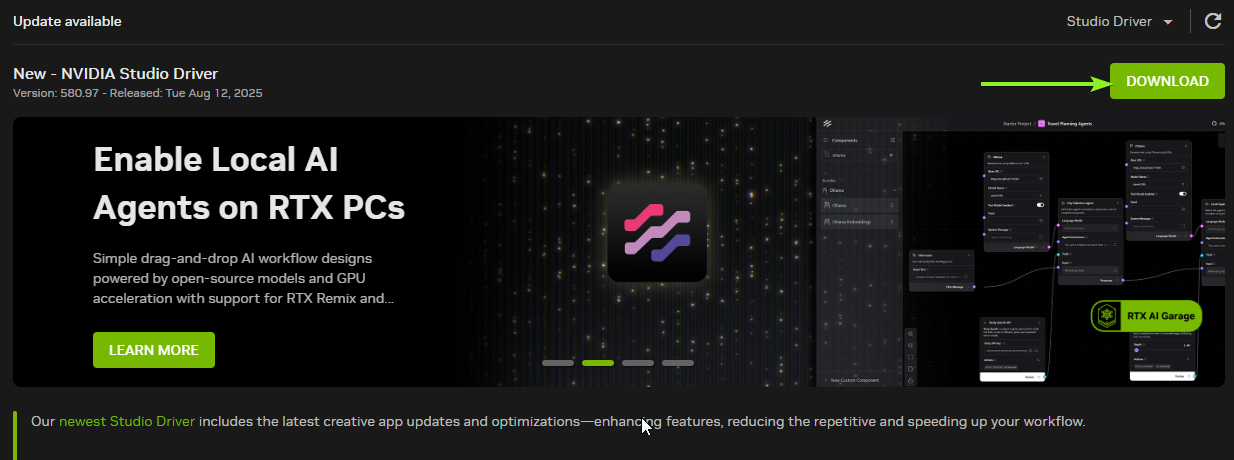Viewport: 1234px width, 460px height.
Task: Select the first carousel indicator
Action: point(558,363)
